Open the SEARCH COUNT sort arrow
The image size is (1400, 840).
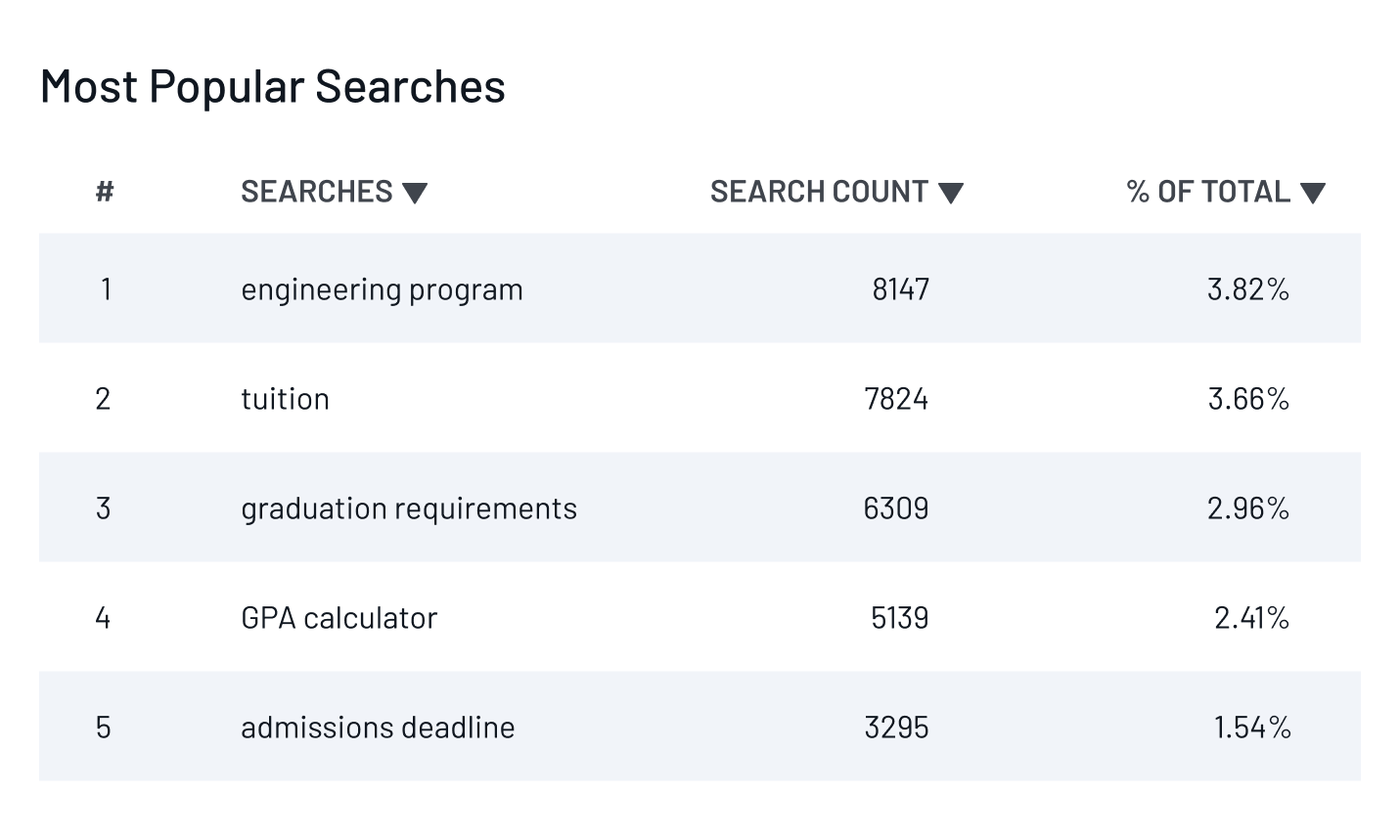click(x=952, y=193)
